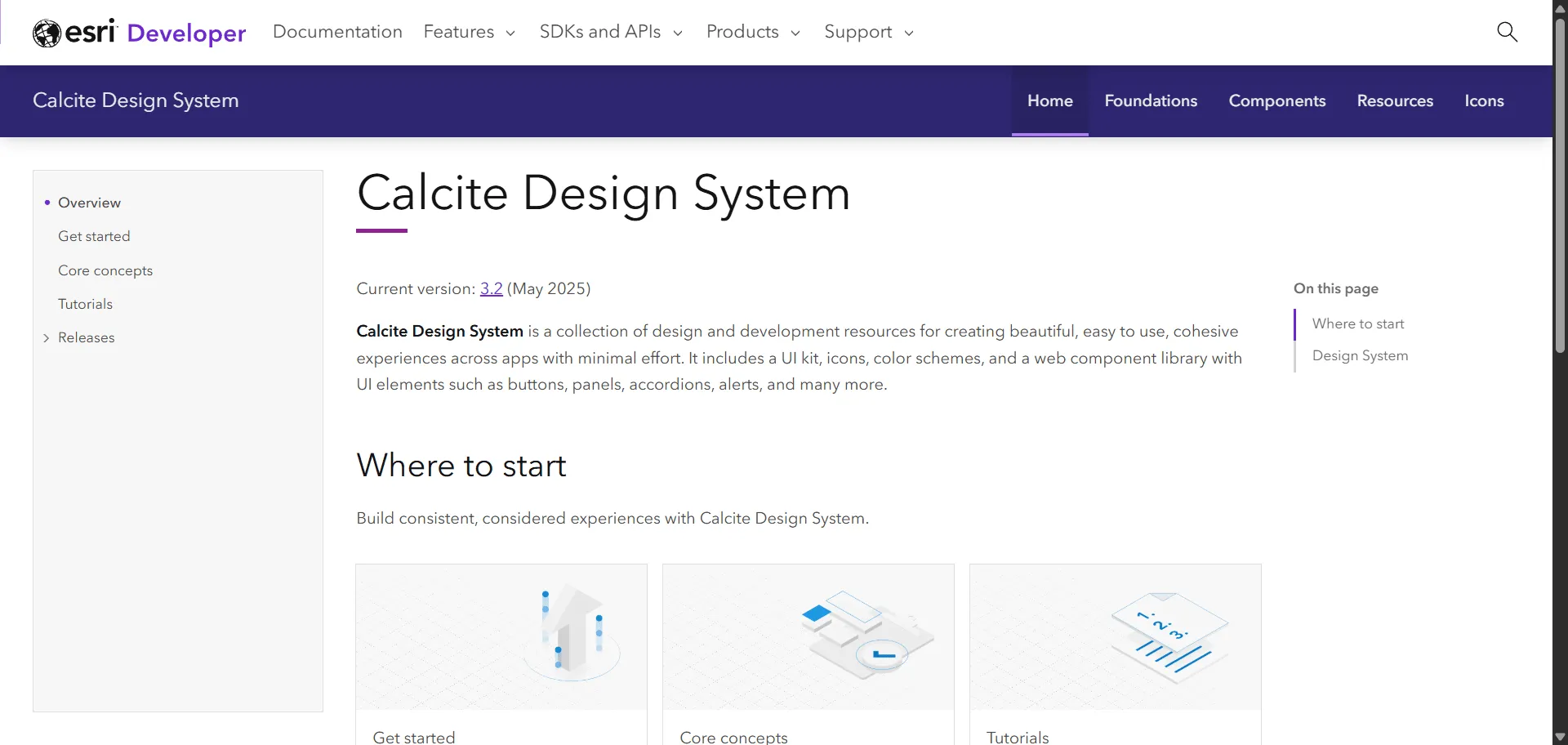1568x745 pixels.
Task: Open the search magnifier icon
Action: click(1507, 32)
